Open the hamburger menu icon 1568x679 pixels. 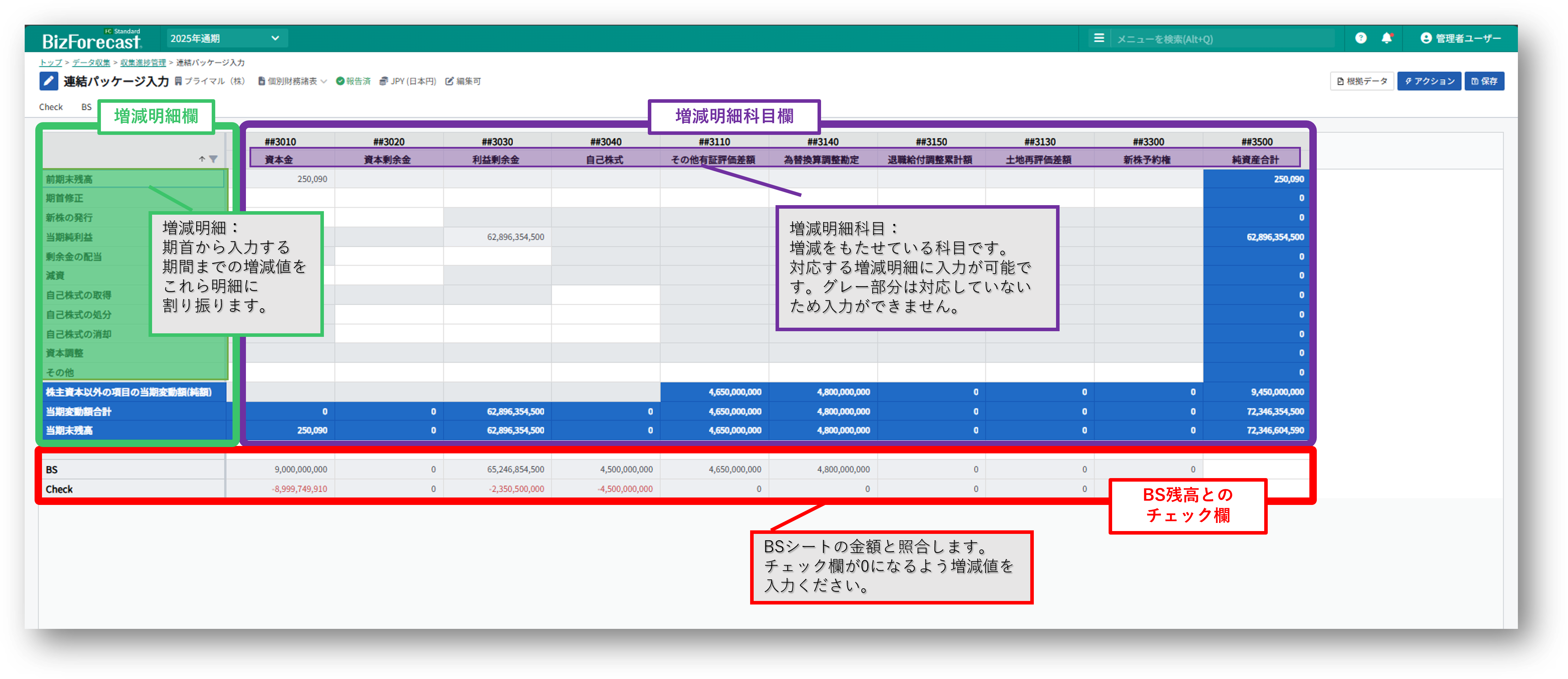tap(1099, 38)
